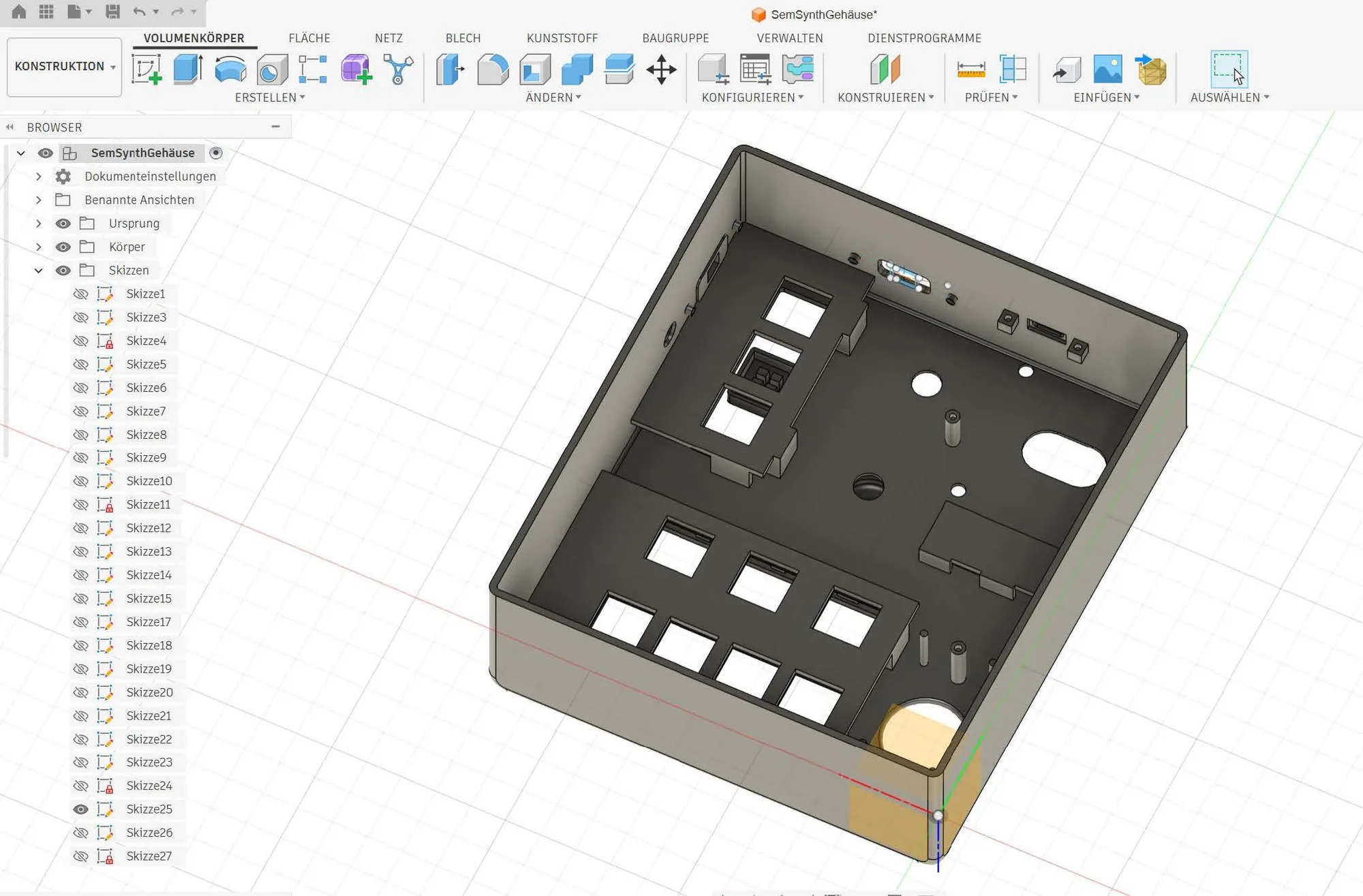The height and width of the screenshot is (896, 1363).
Task: Minimize the BROWSER panel with dash
Action: 275,127
